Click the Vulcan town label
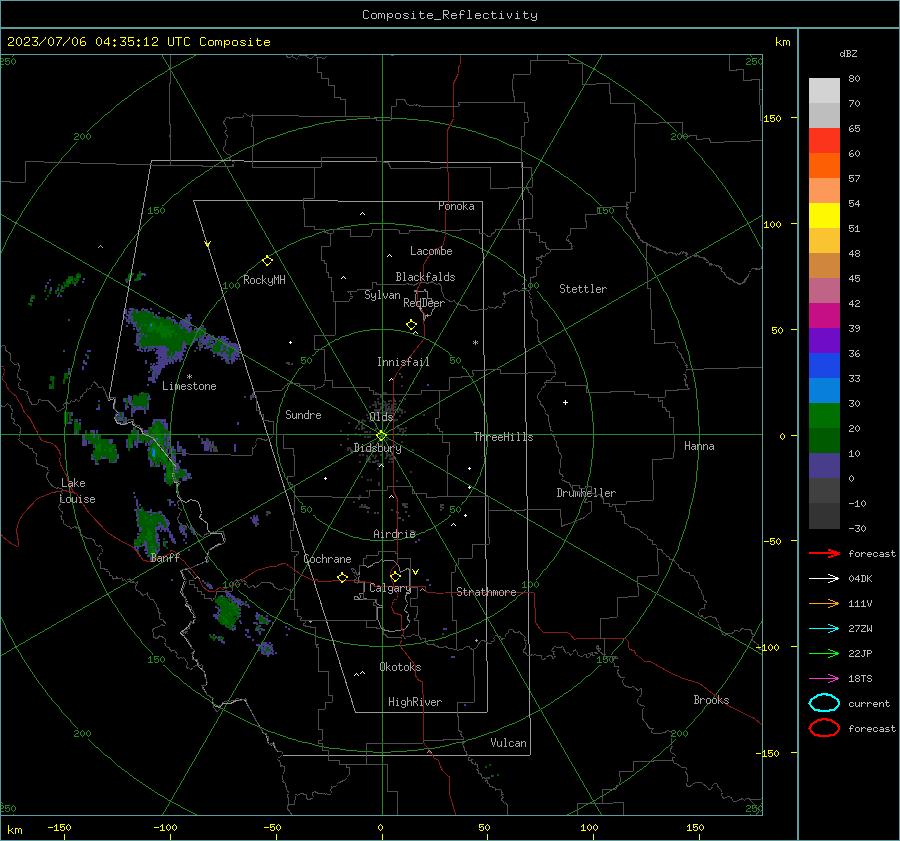900x841 pixels. (508, 743)
